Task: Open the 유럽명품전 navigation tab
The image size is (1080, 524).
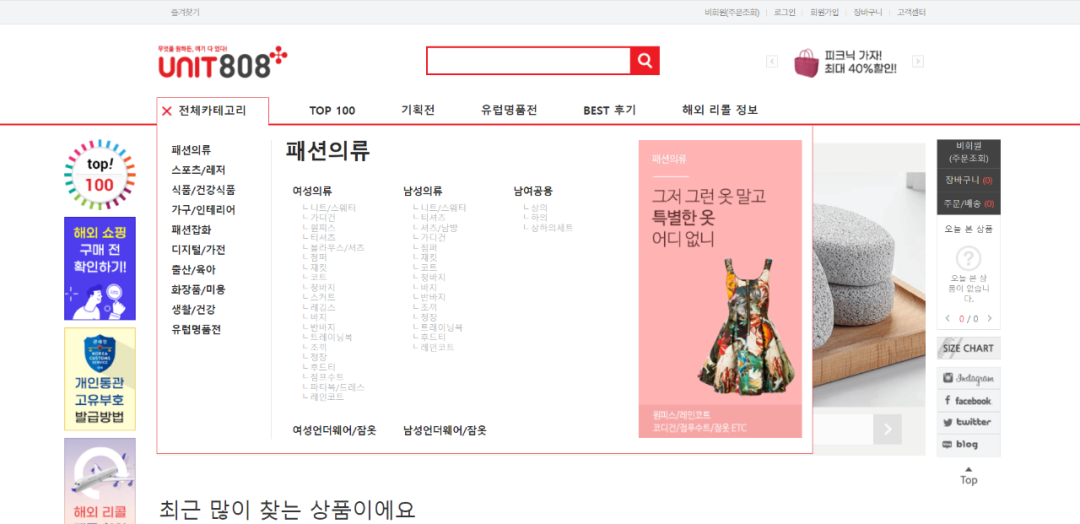Action: (509, 111)
